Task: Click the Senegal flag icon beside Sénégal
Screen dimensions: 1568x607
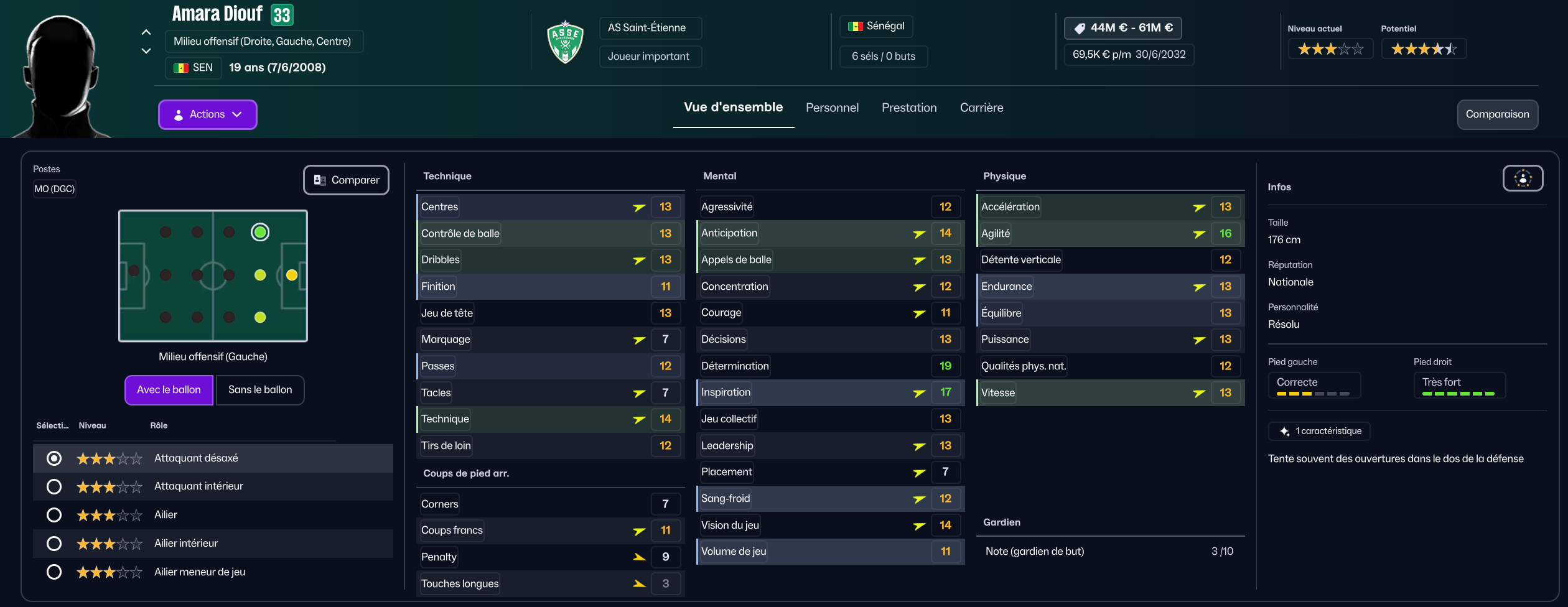Action: point(856,26)
